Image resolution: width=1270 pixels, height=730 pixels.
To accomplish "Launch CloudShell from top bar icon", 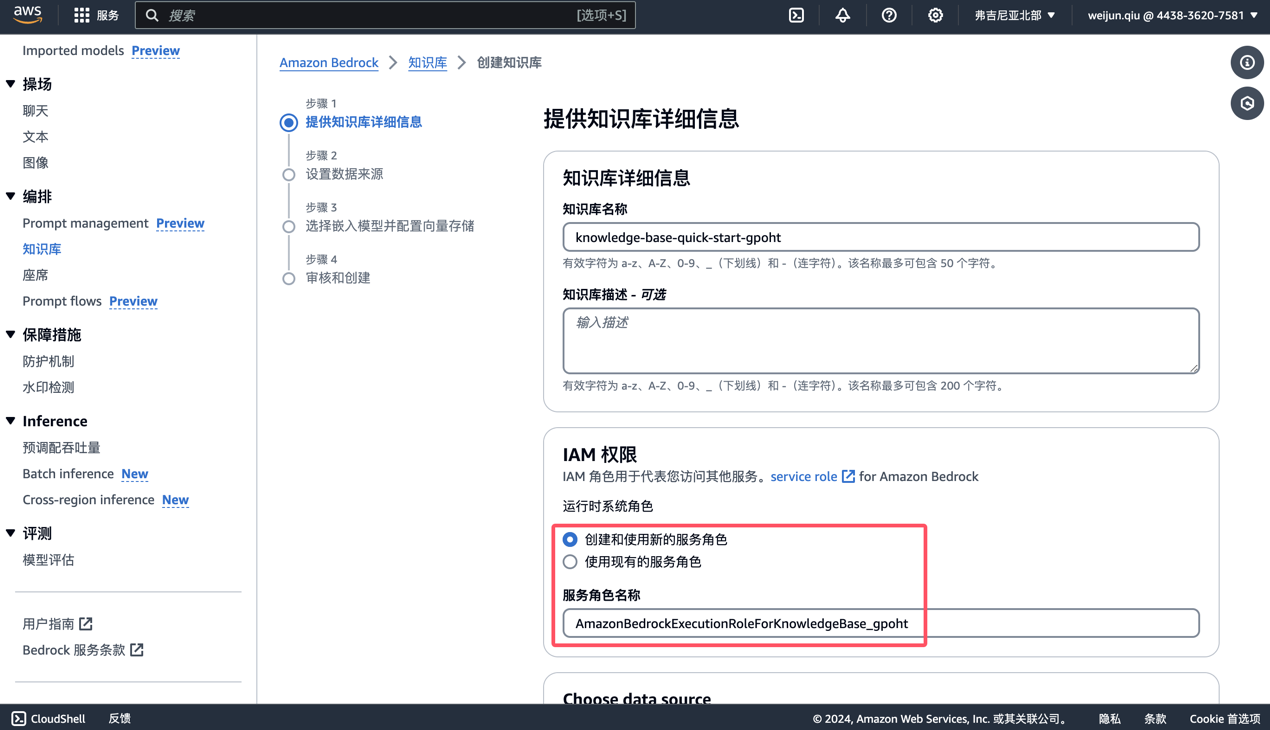I will tap(796, 15).
